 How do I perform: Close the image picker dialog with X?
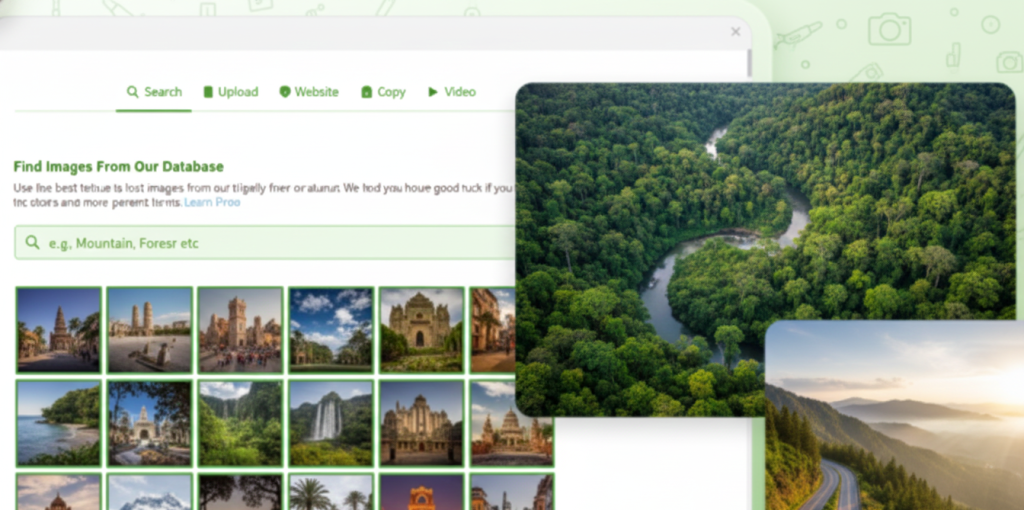coord(736,32)
